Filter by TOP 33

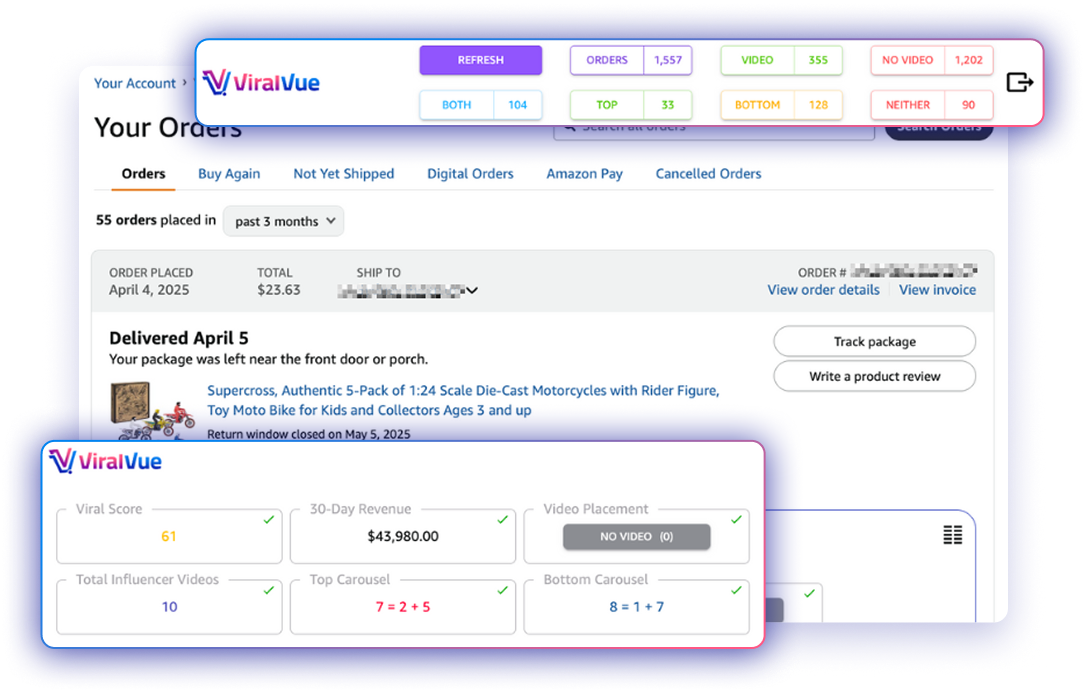(631, 105)
